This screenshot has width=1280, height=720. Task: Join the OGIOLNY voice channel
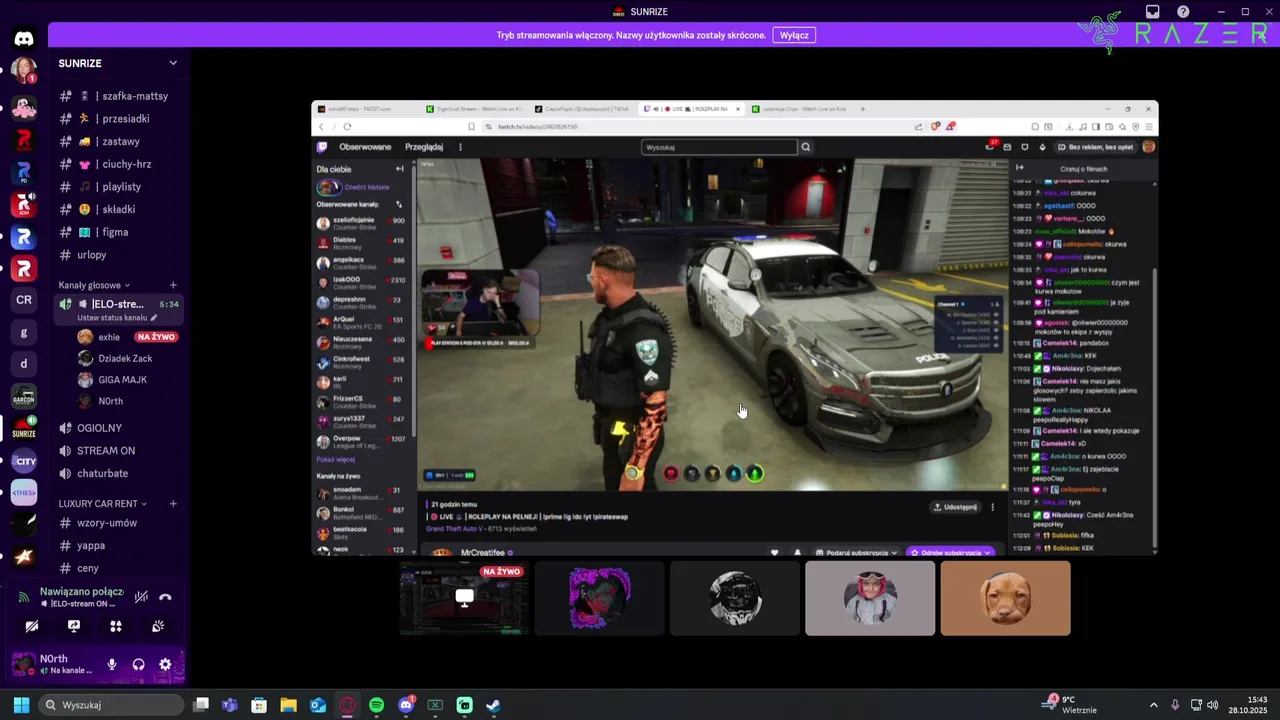(119, 428)
